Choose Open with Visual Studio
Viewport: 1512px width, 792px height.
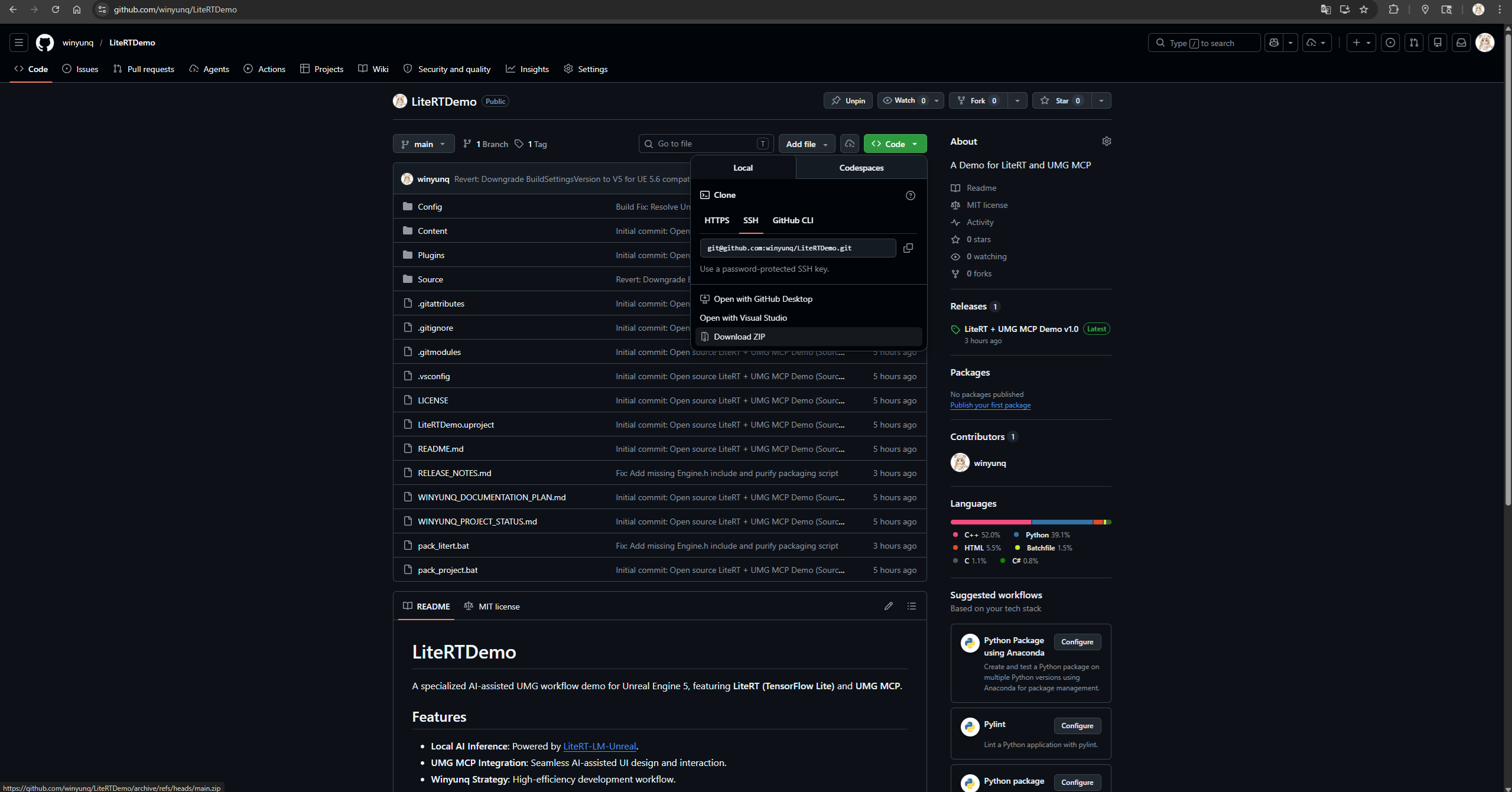809,318
